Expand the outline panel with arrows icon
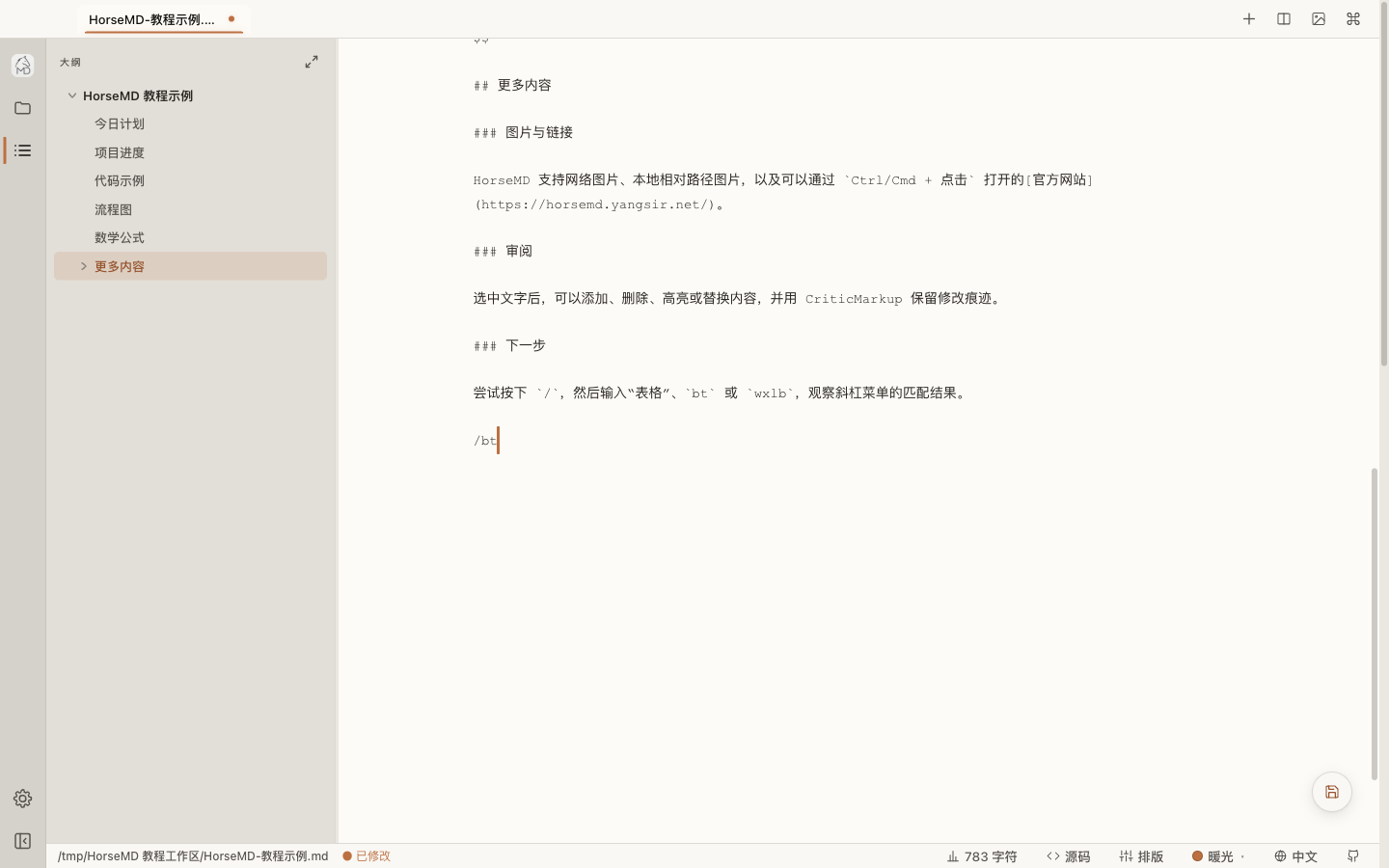This screenshot has height=868, width=1389. [x=312, y=62]
